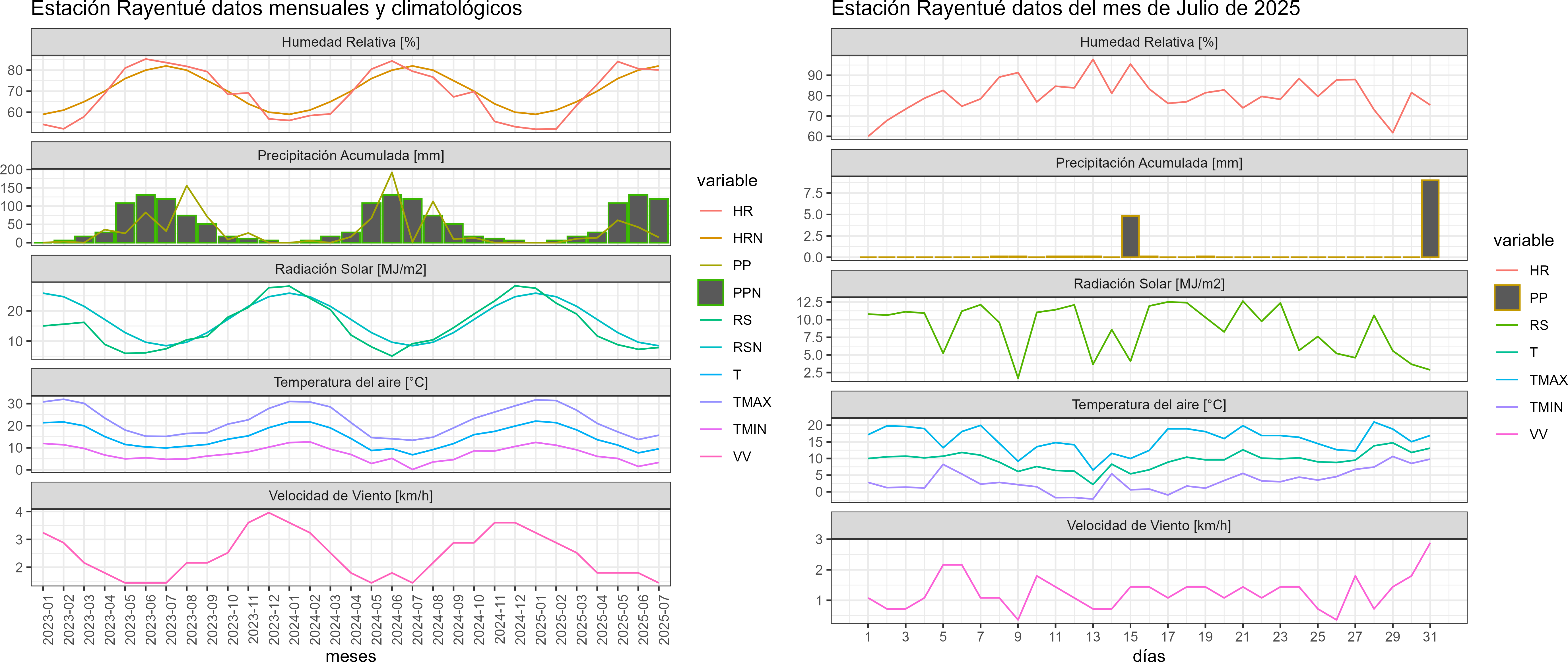Image resolution: width=1568 pixels, height=662 pixels.
Task: Select T label in left legend
Action: (737, 375)
